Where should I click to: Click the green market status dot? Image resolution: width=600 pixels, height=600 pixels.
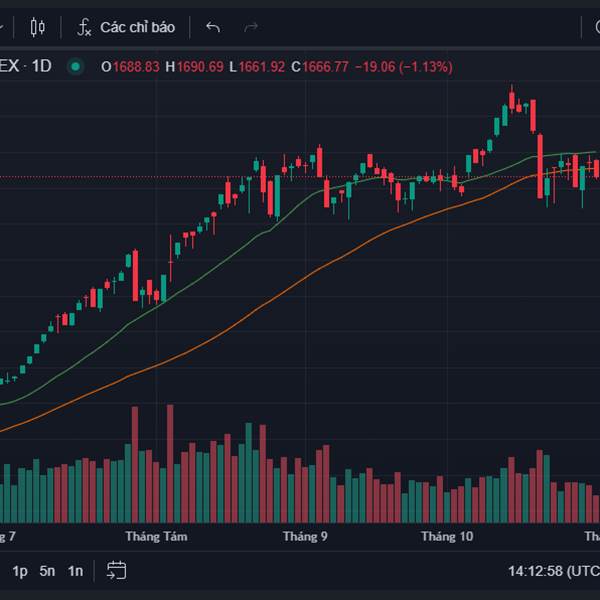point(75,67)
